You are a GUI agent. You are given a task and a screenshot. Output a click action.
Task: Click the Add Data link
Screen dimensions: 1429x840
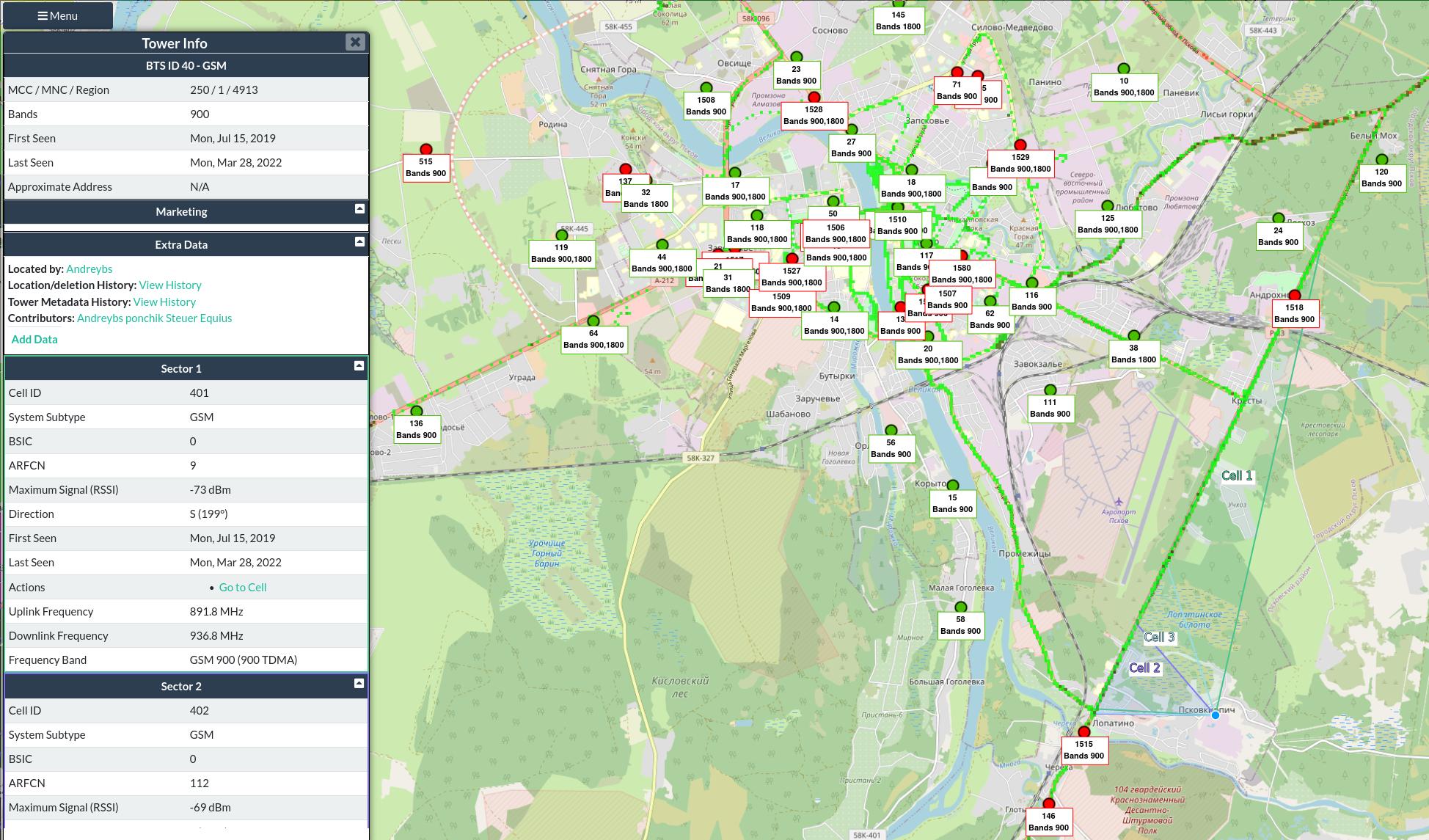(34, 340)
